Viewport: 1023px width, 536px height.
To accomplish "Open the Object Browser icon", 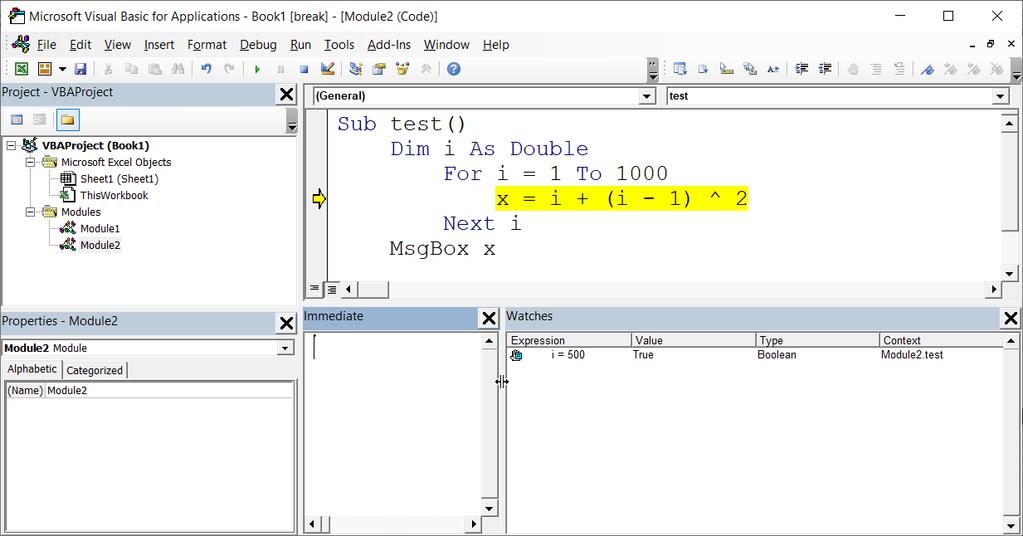I will click(403, 69).
